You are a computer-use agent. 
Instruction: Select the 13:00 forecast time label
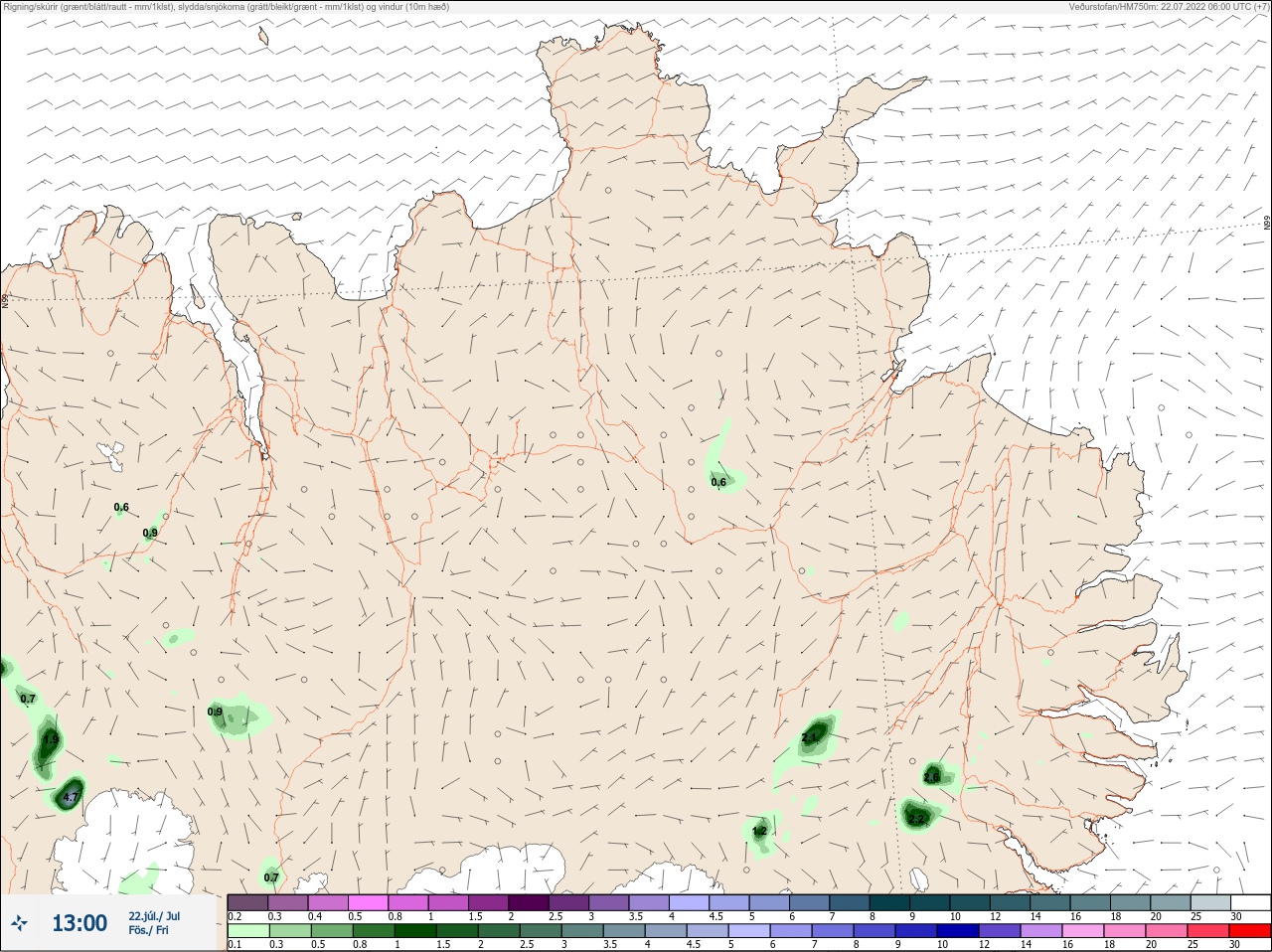click(79, 924)
